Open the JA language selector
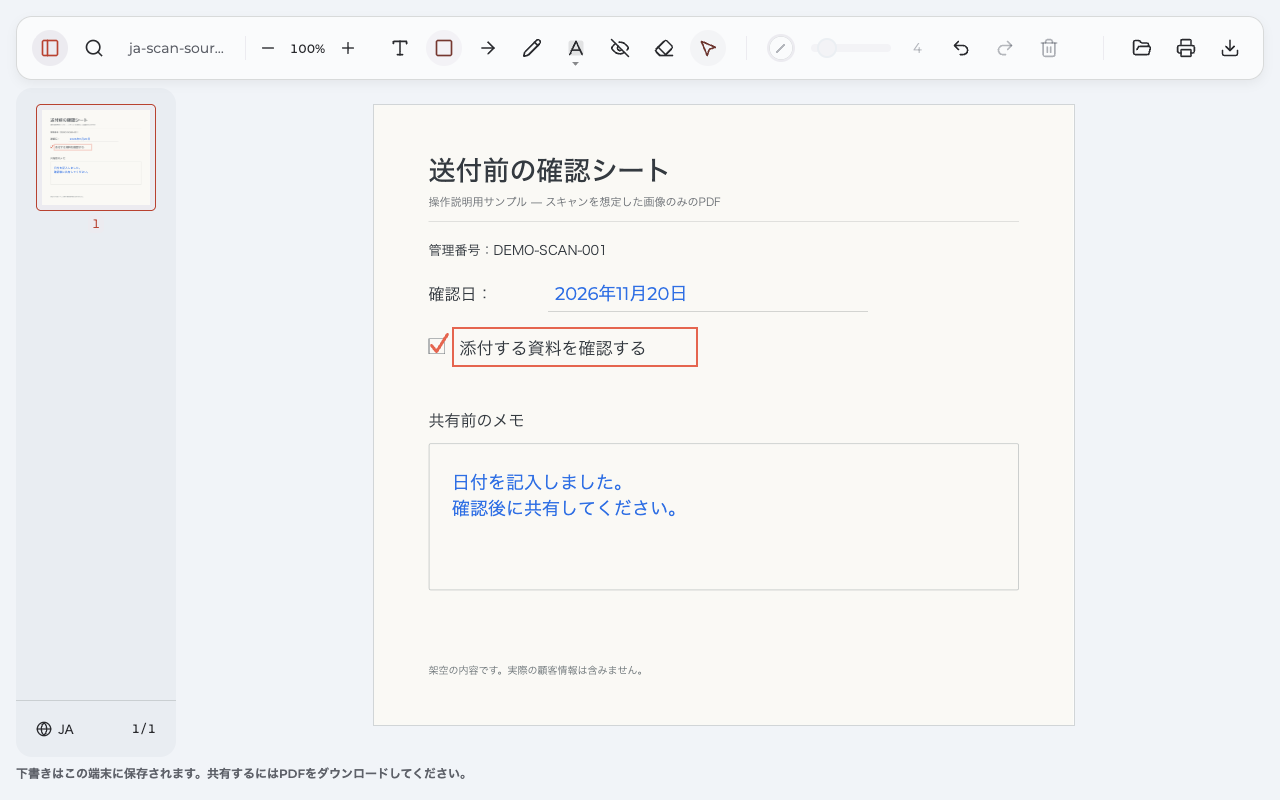1280x800 pixels. pyautogui.click(x=55, y=729)
